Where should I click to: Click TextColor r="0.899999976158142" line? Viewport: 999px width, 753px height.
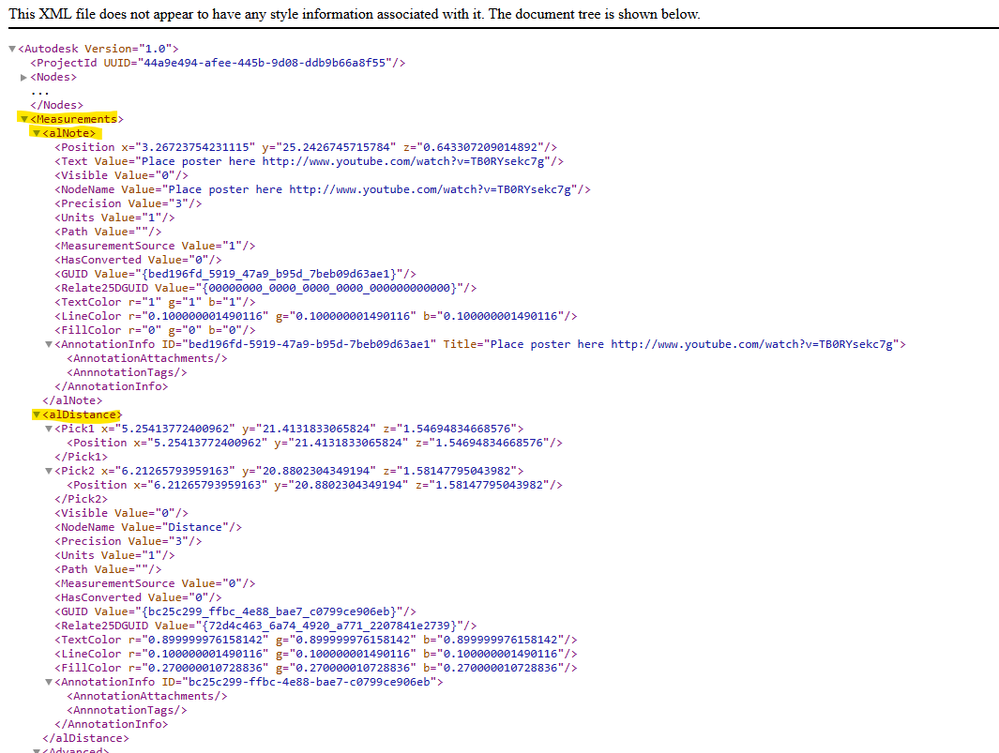[x=316, y=640]
